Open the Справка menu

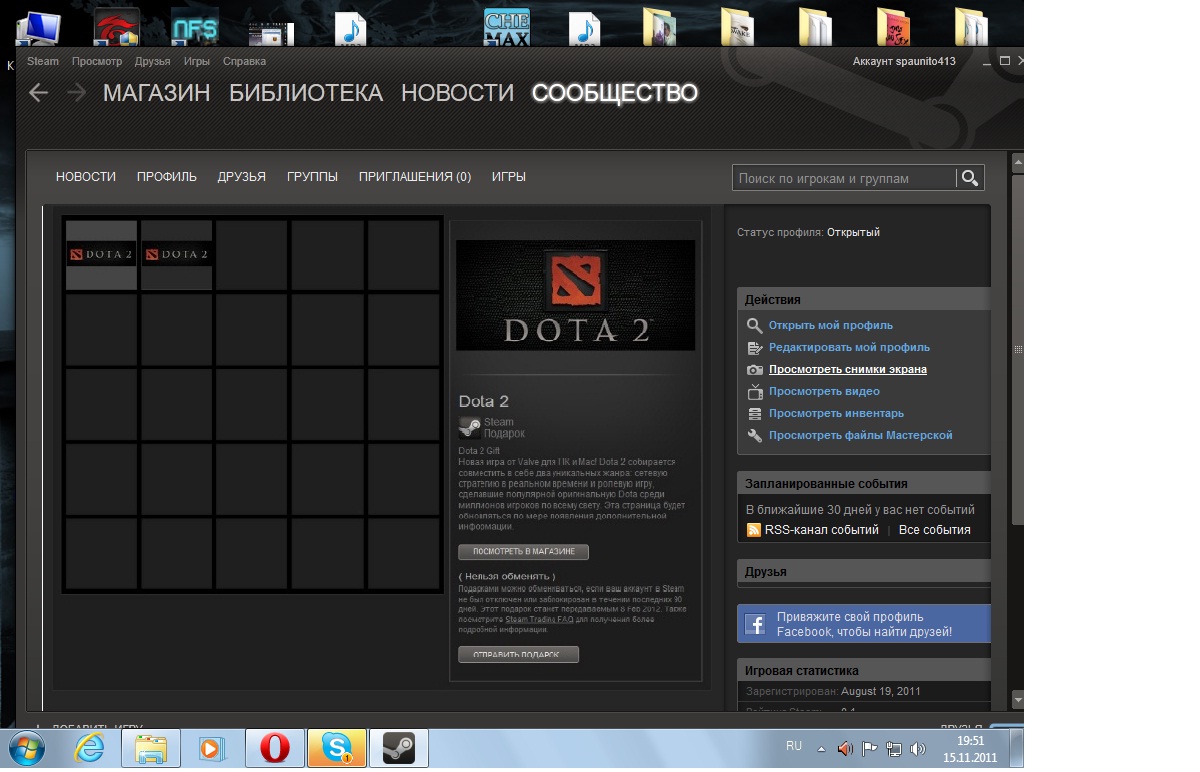[244, 61]
